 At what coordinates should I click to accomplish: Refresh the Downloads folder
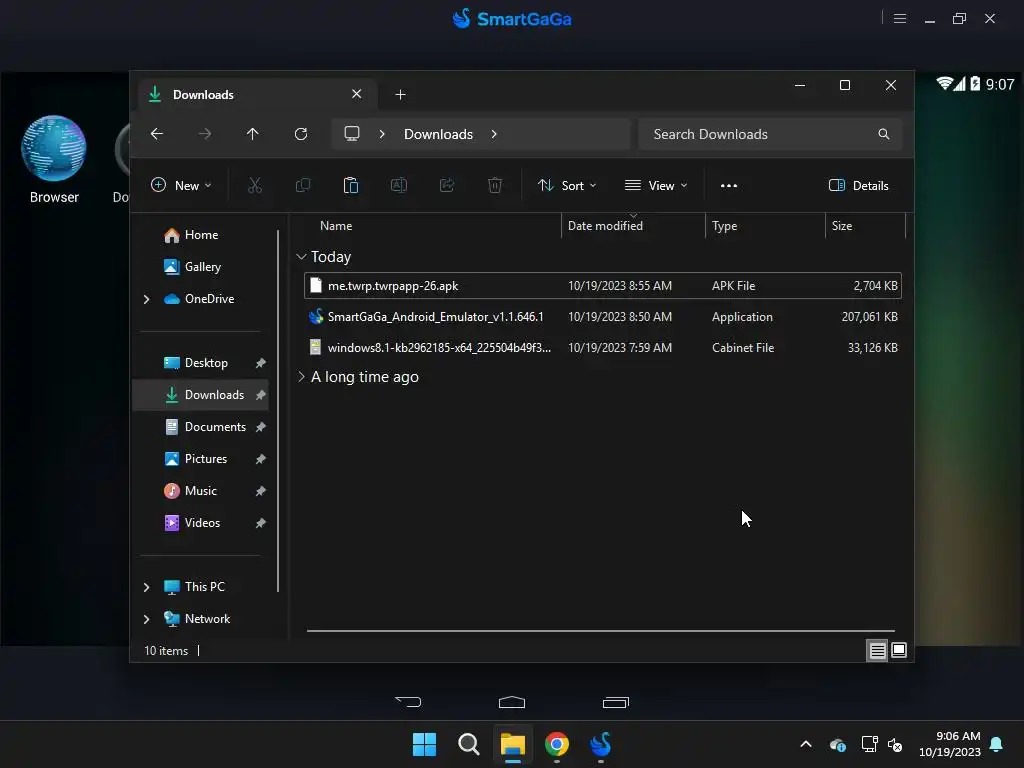(x=301, y=134)
